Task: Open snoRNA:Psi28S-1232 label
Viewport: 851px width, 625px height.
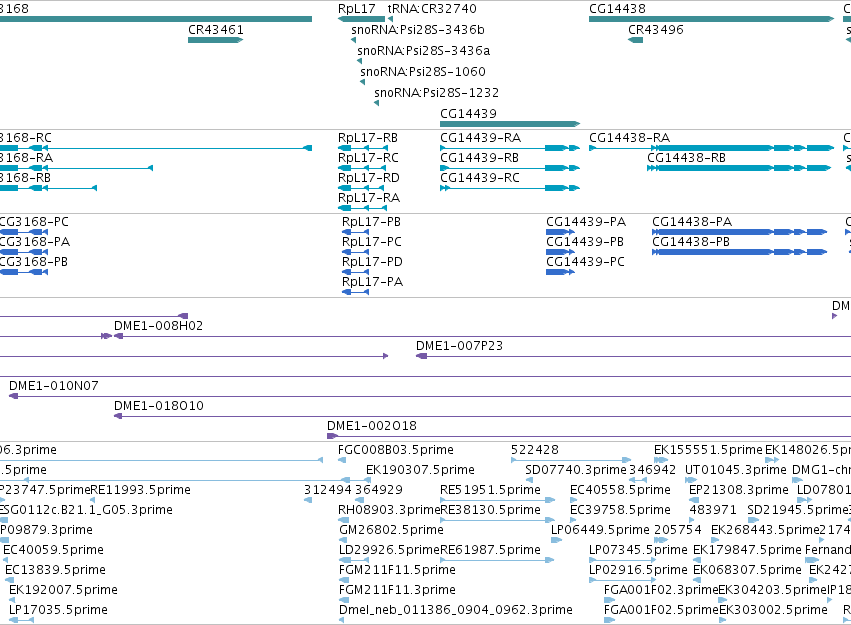Action: click(436, 93)
